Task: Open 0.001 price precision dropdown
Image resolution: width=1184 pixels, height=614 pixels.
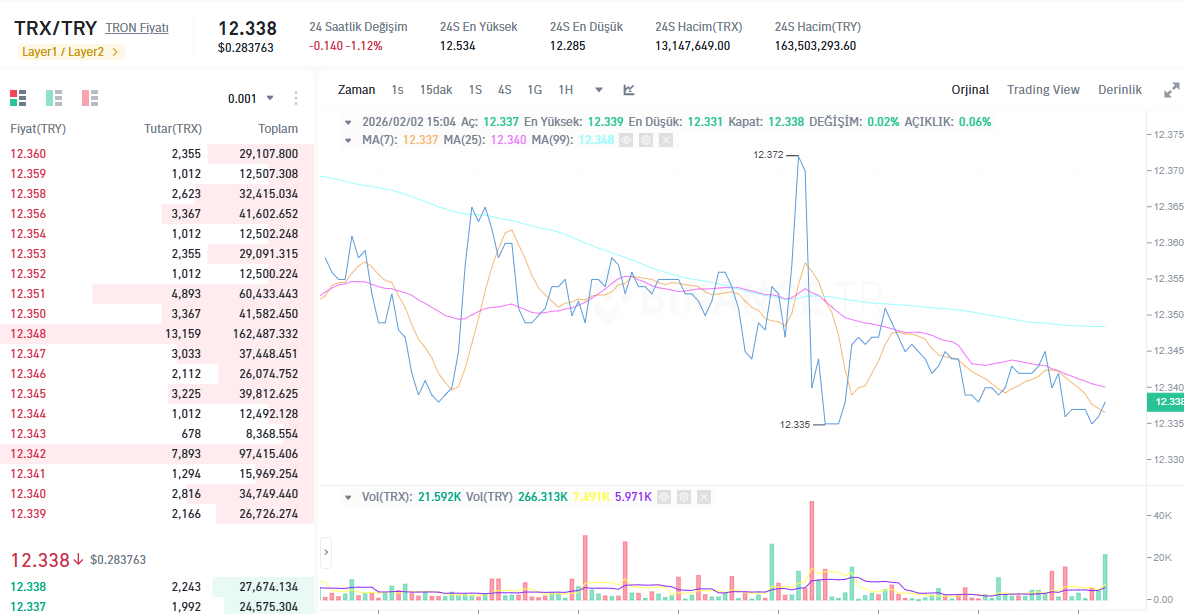Action: pos(251,98)
